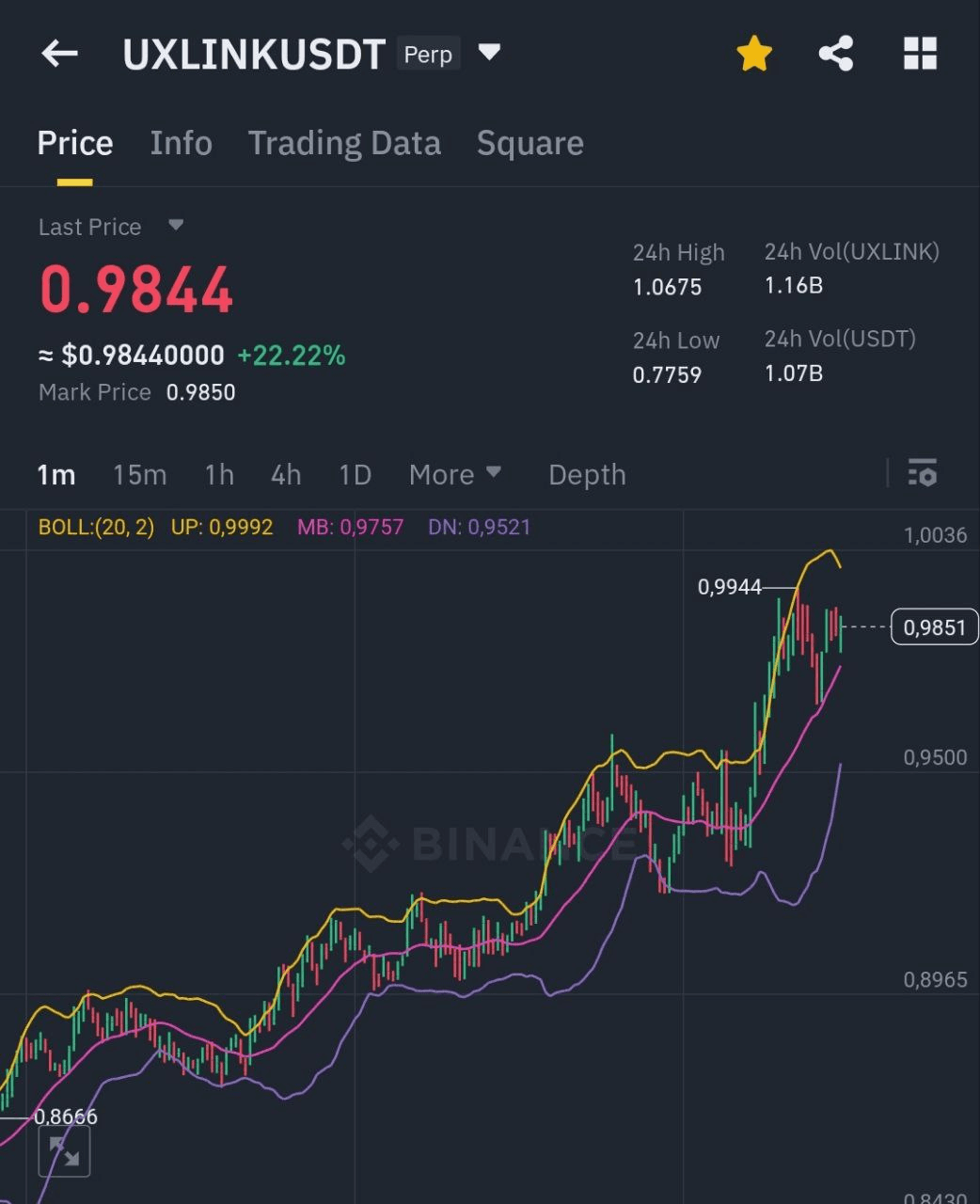Open the Square tab
This screenshot has width=980, height=1204.
click(530, 143)
